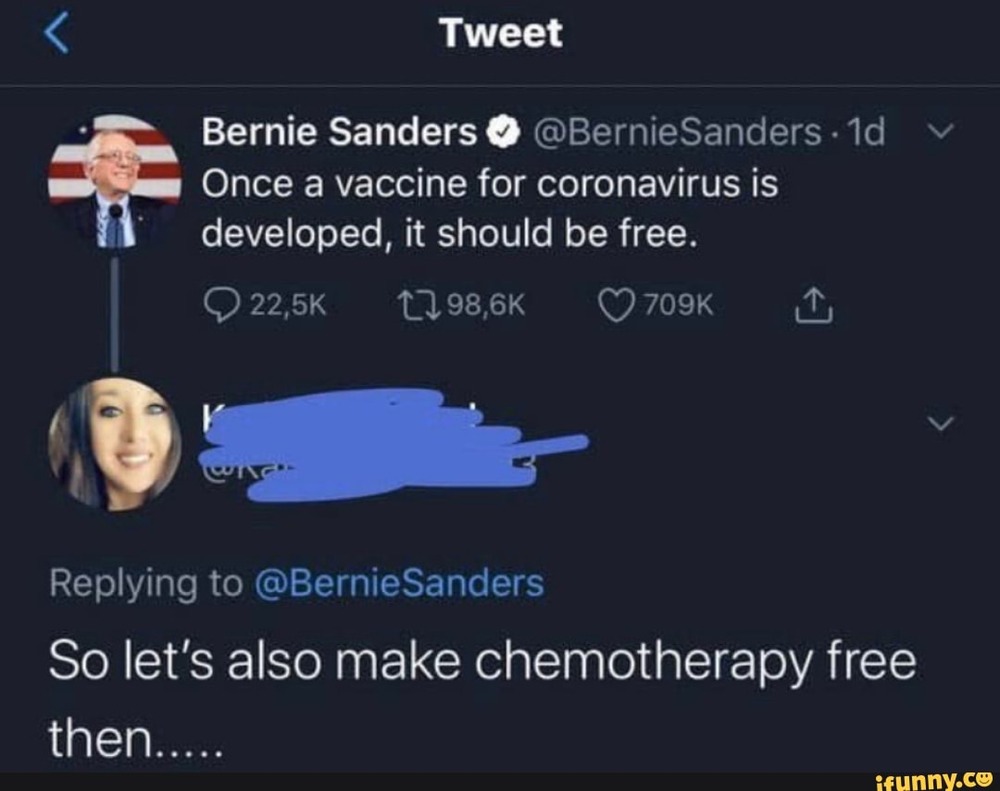Screen dimensions: 1000x791
Task: Click the verified checkmark badge
Action: pos(503,133)
